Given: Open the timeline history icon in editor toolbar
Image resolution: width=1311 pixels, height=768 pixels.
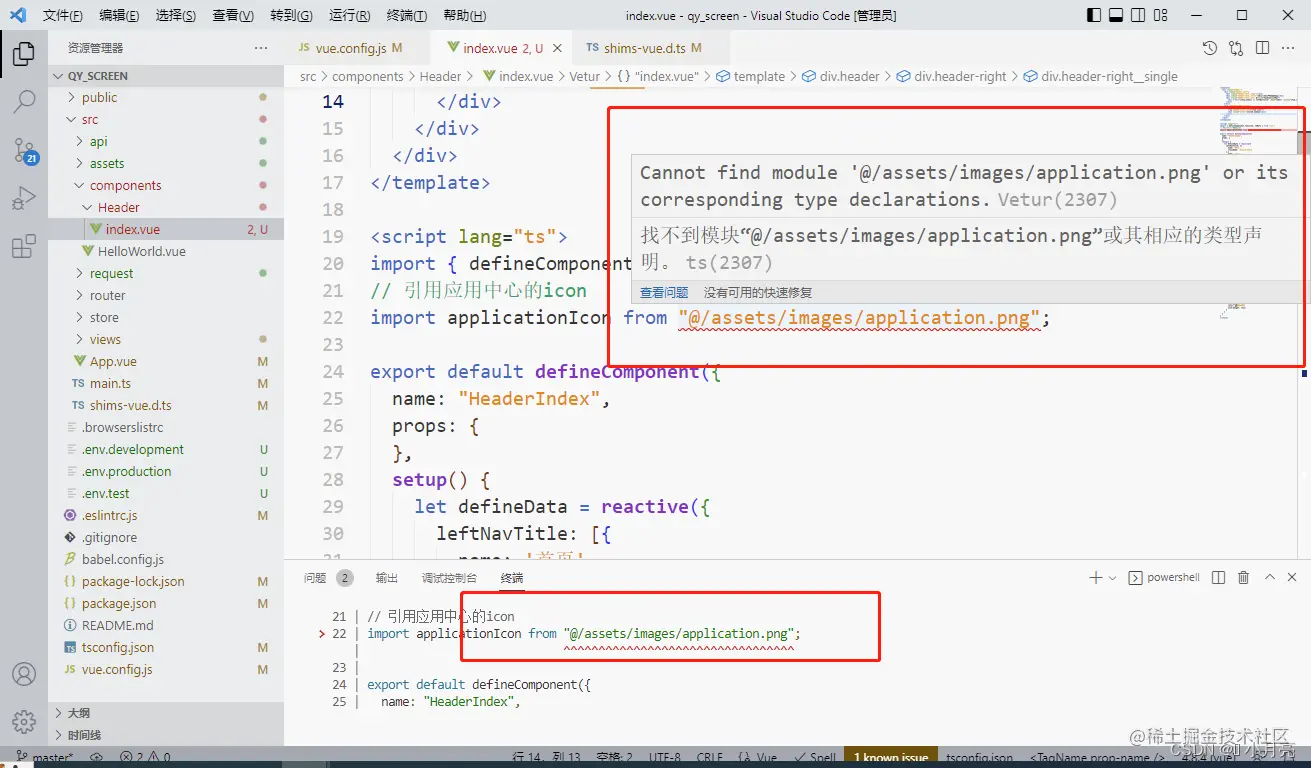Looking at the screenshot, I should (1210, 48).
